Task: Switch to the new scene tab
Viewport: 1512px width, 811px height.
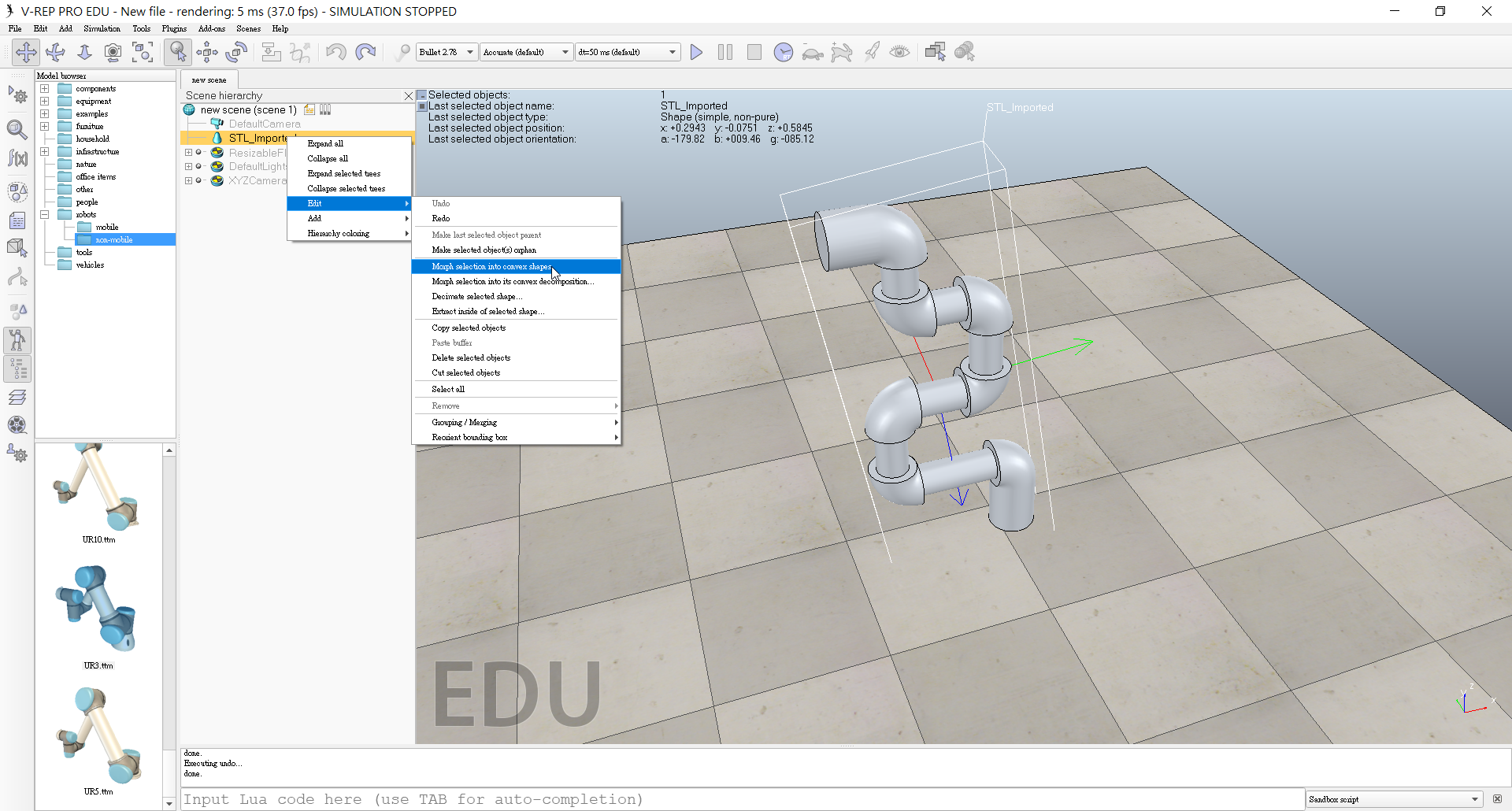Action: [x=209, y=80]
